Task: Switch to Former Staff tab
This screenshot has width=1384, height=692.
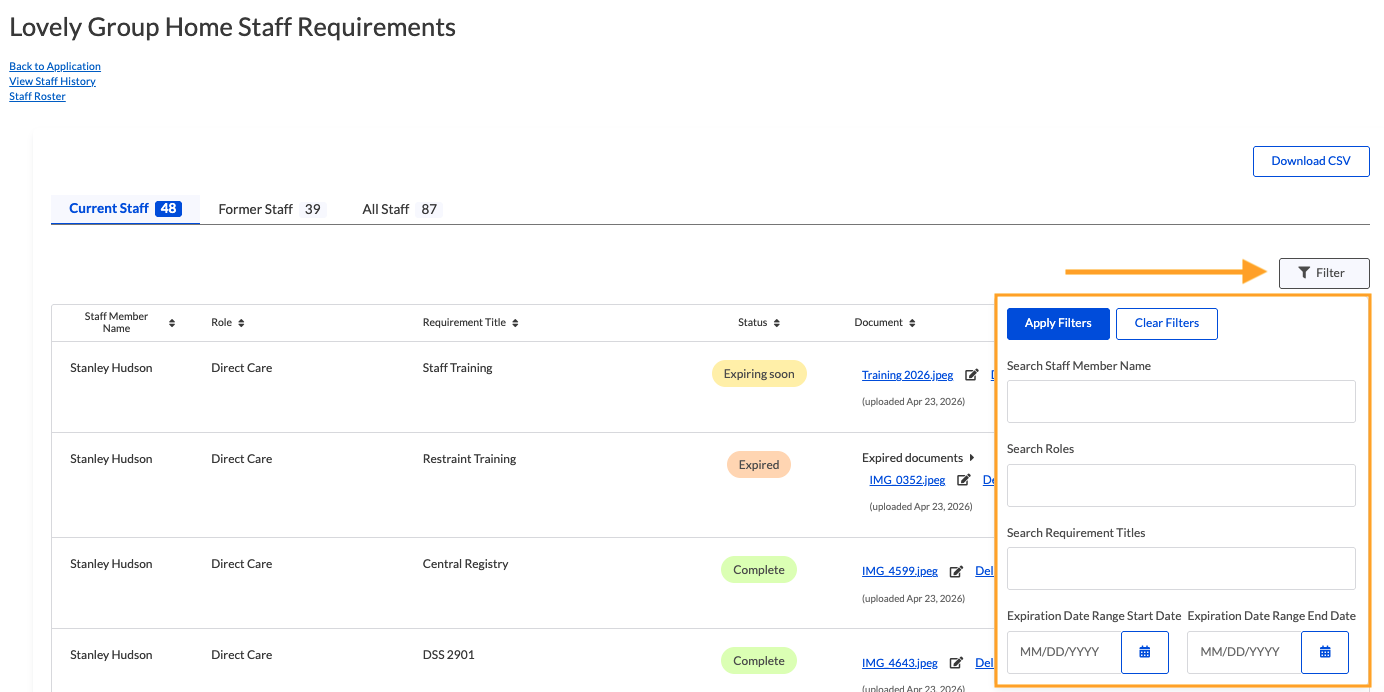Action: coord(271,209)
